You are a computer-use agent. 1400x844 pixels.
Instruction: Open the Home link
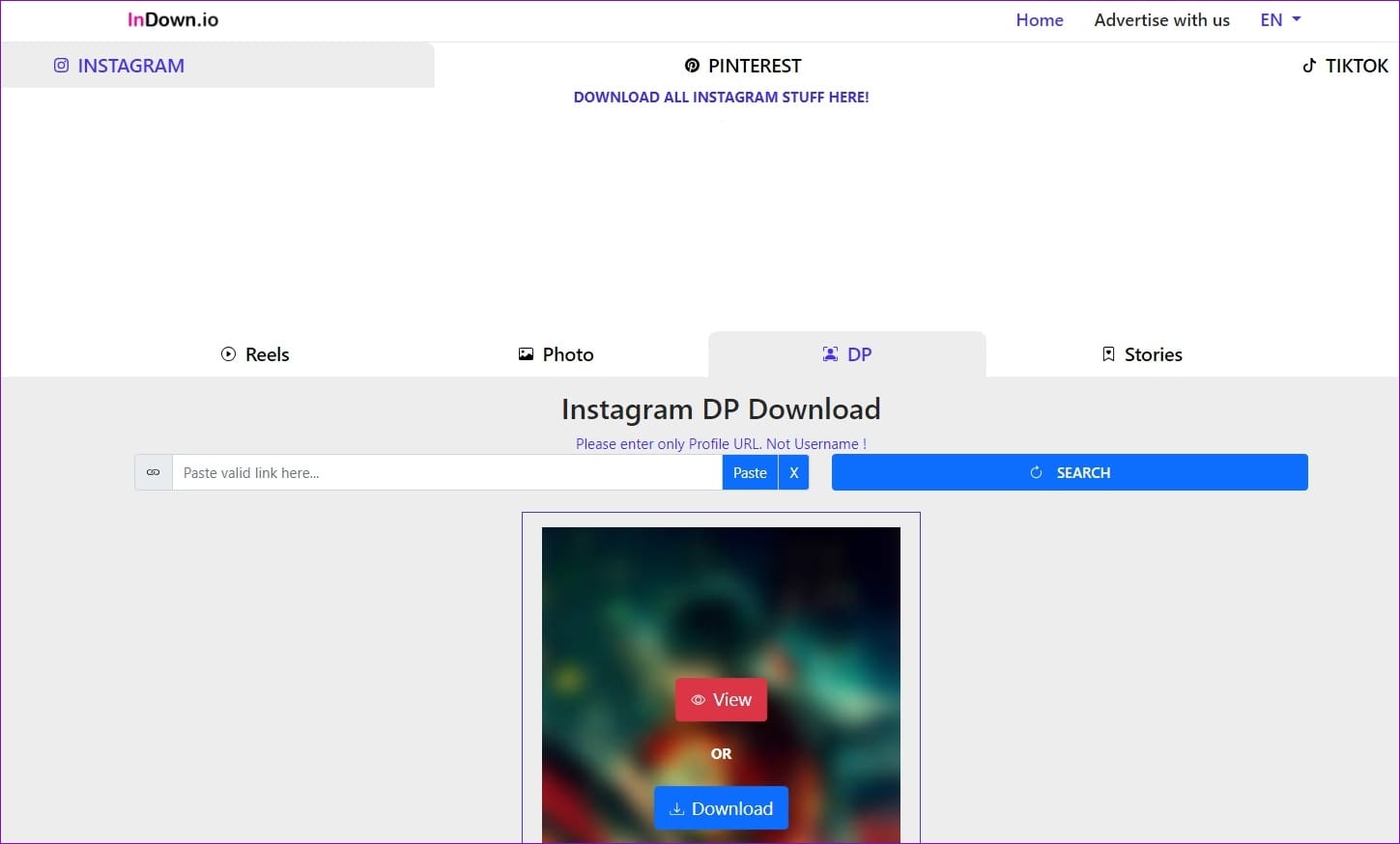click(1040, 19)
